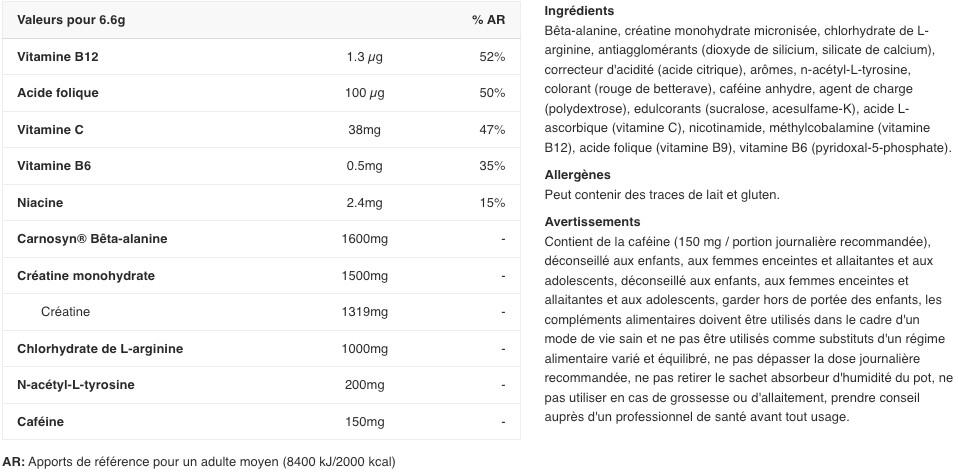Click the Avertissements heading
Screen dimensions: 958x474
[592, 222]
